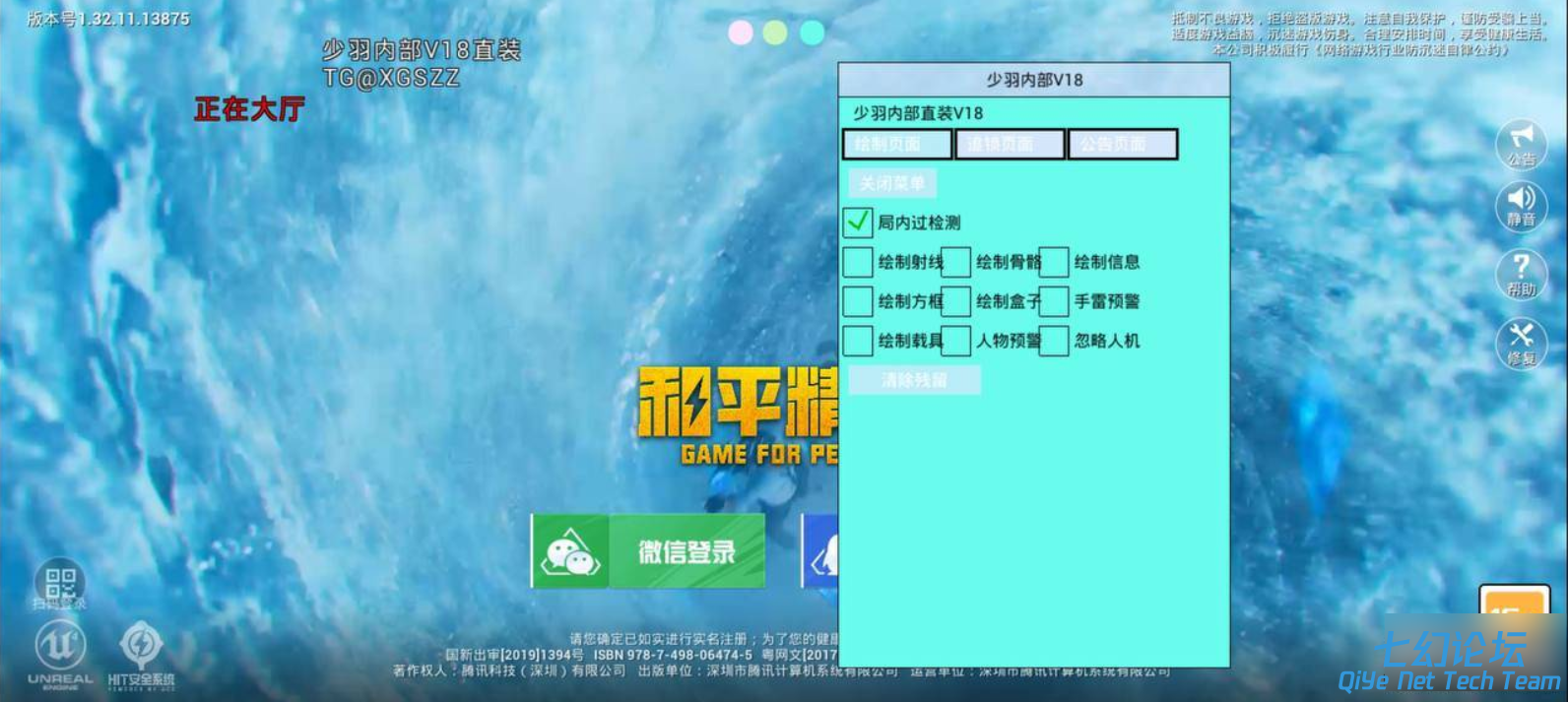Enable the 绘制盒子 checkbox

(955, 301)
